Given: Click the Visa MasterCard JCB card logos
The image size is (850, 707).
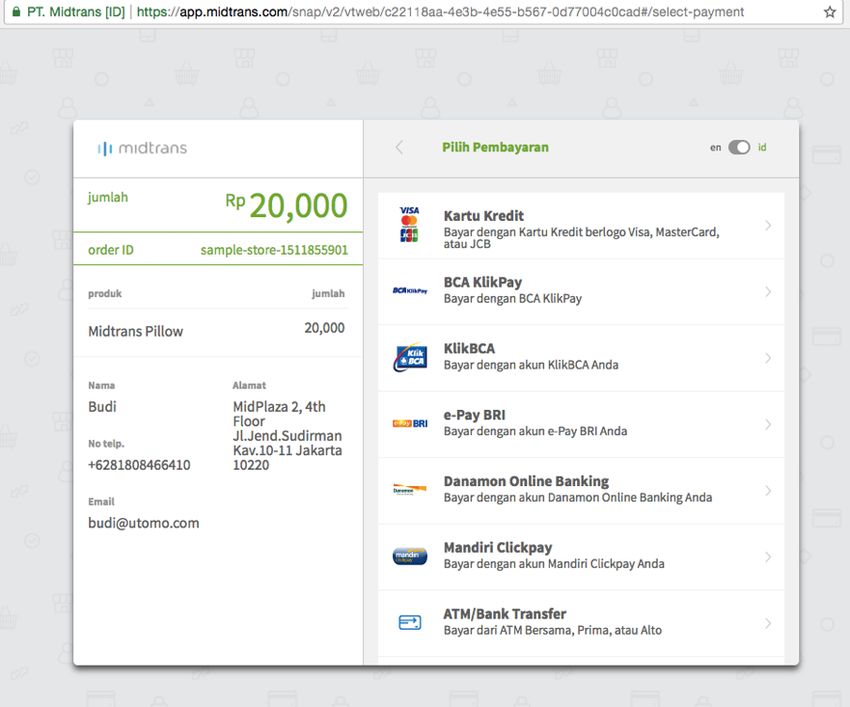Looking at the screenshot, I should pos(409,224).
